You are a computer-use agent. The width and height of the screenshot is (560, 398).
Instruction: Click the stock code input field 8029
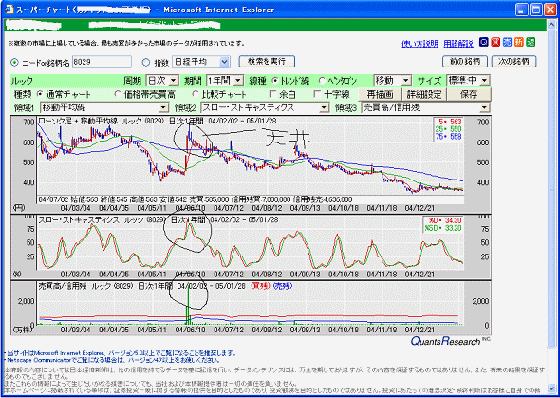coord(102,62)
